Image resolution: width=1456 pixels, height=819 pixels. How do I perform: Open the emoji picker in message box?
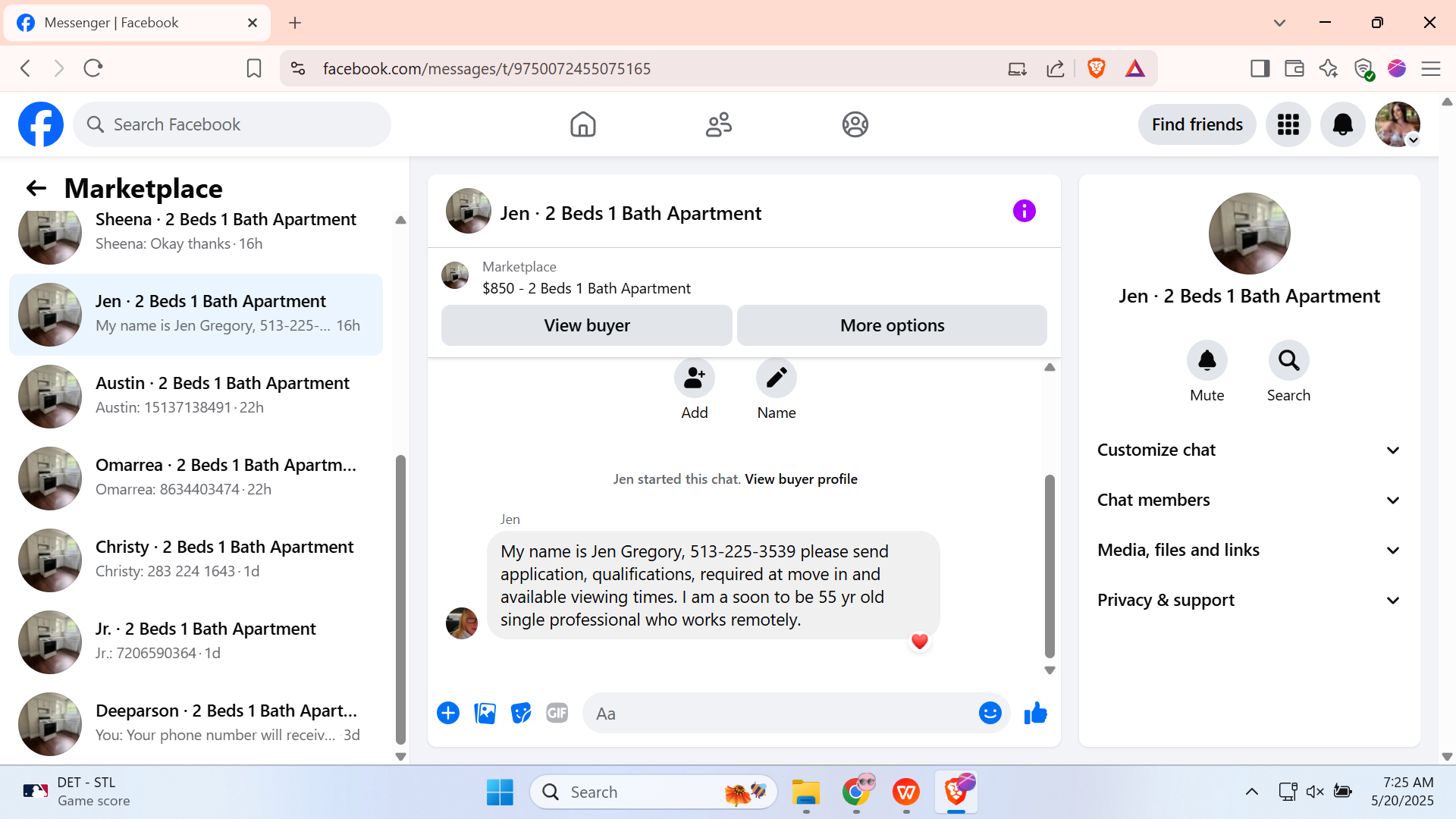coord(990,714)
